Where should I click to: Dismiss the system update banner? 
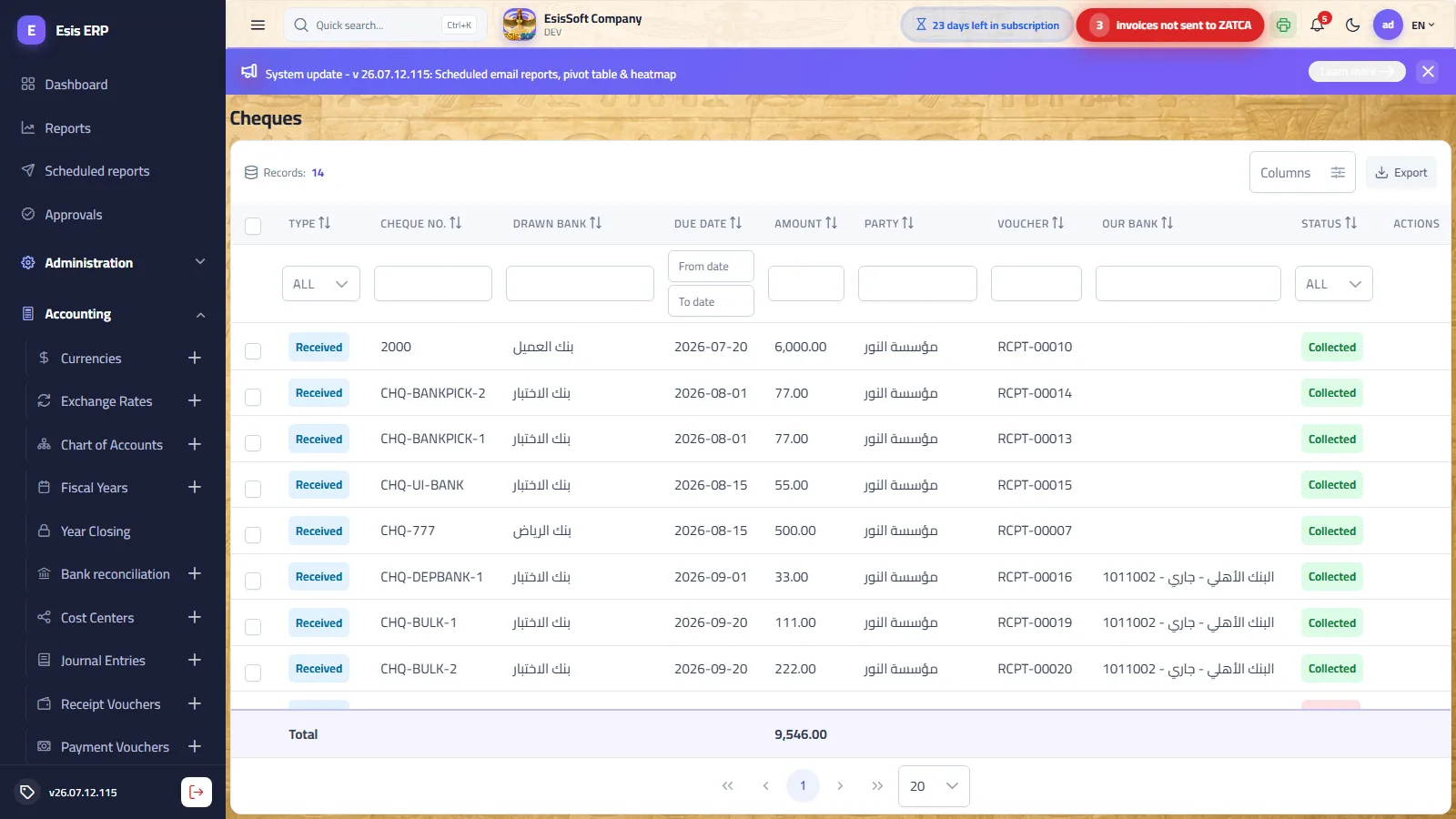pos(1428,71)
